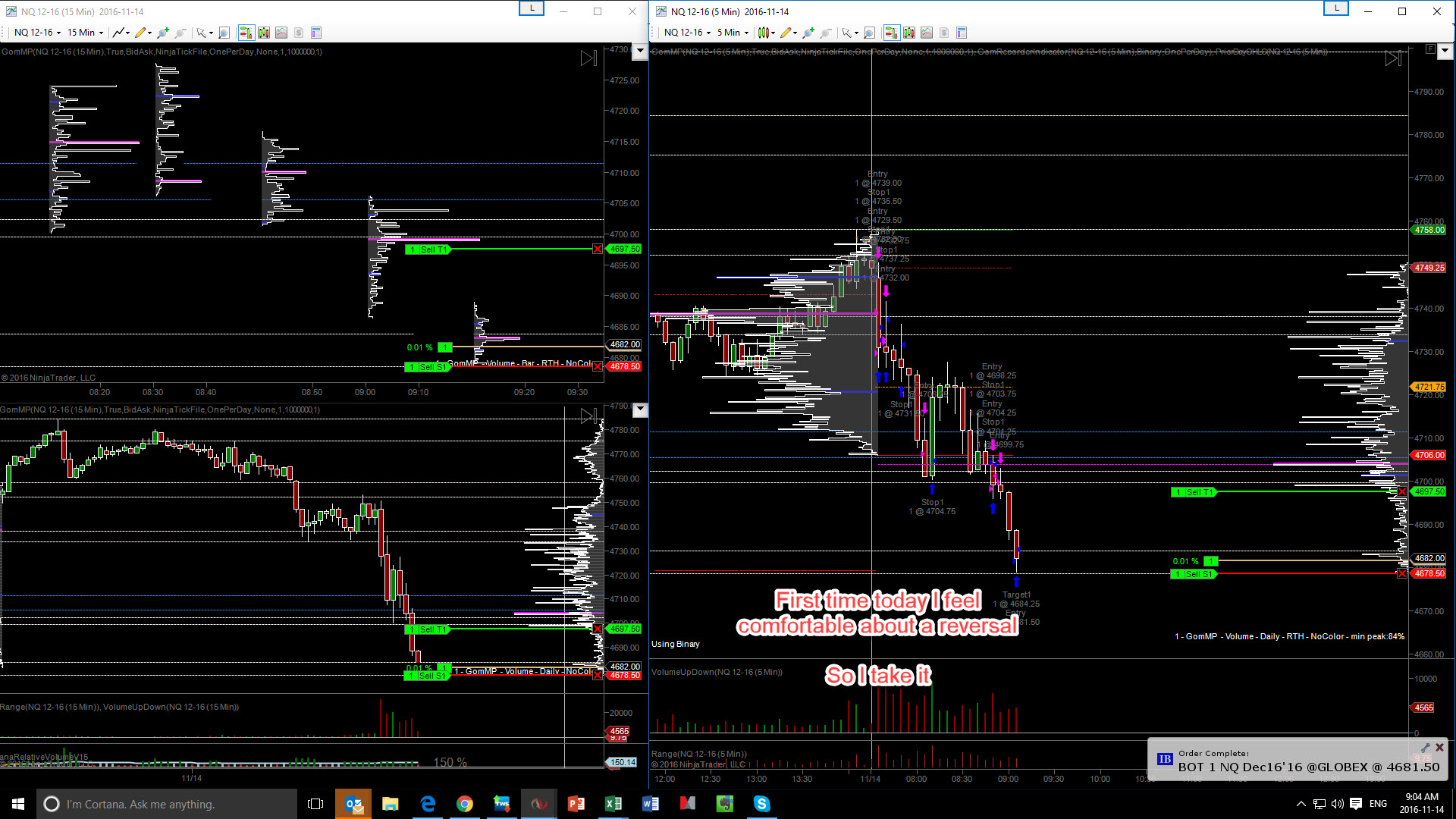
Task: Jump to latest bar in 5 Min chart
Action: pyautogui.click(x=1393, y=58)
